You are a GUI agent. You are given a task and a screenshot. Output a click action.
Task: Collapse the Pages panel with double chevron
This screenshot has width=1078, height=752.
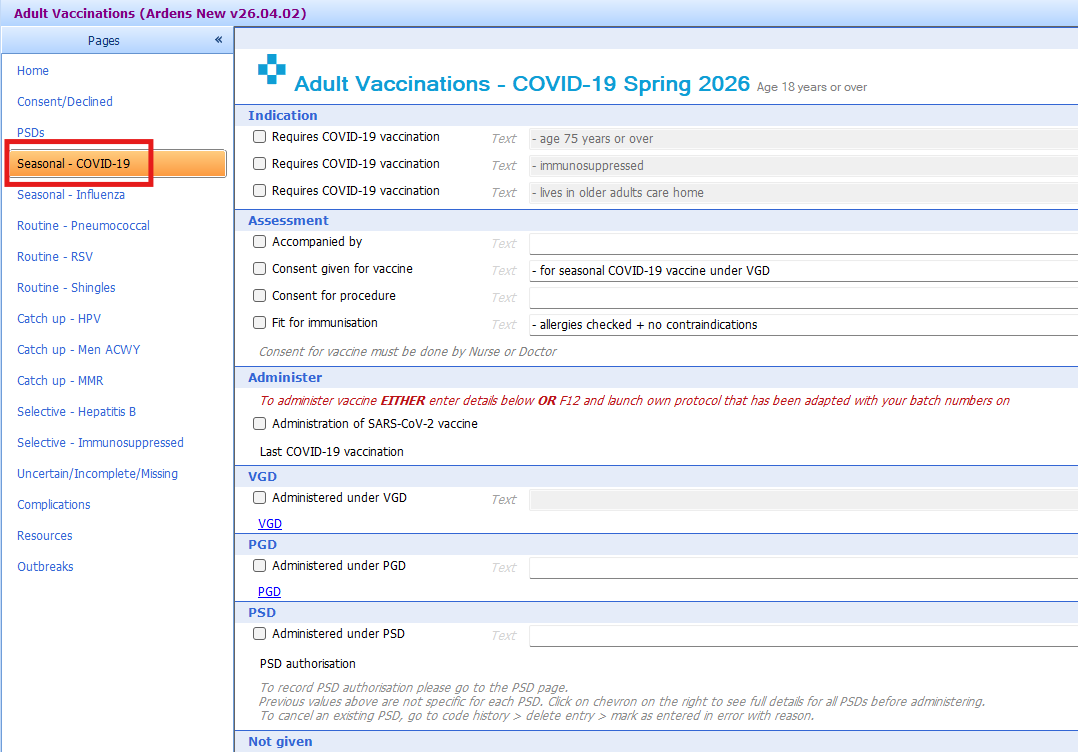coord(219,40)
